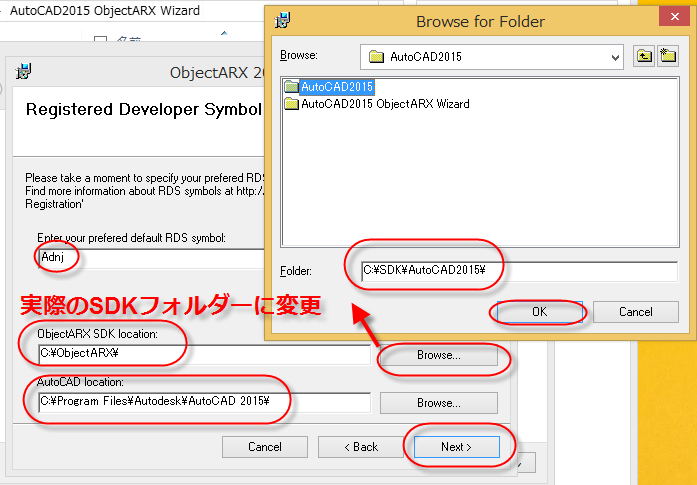Click the ObjectARX wizard installer title icon
Image resolution: width=697 pixels, height=485 pixels.
pos(23,71)
